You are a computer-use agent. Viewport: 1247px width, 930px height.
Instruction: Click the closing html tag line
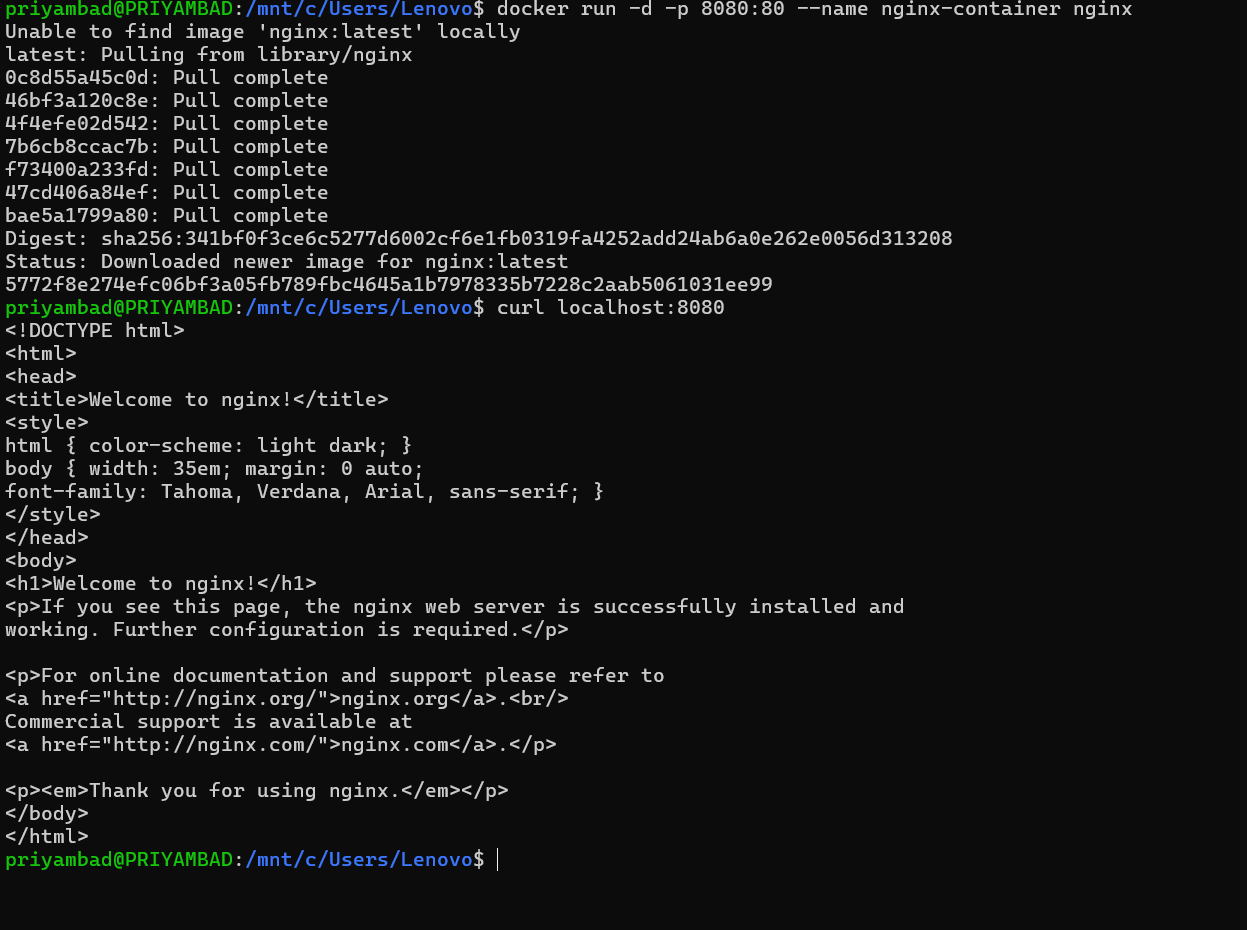point(46,837)
